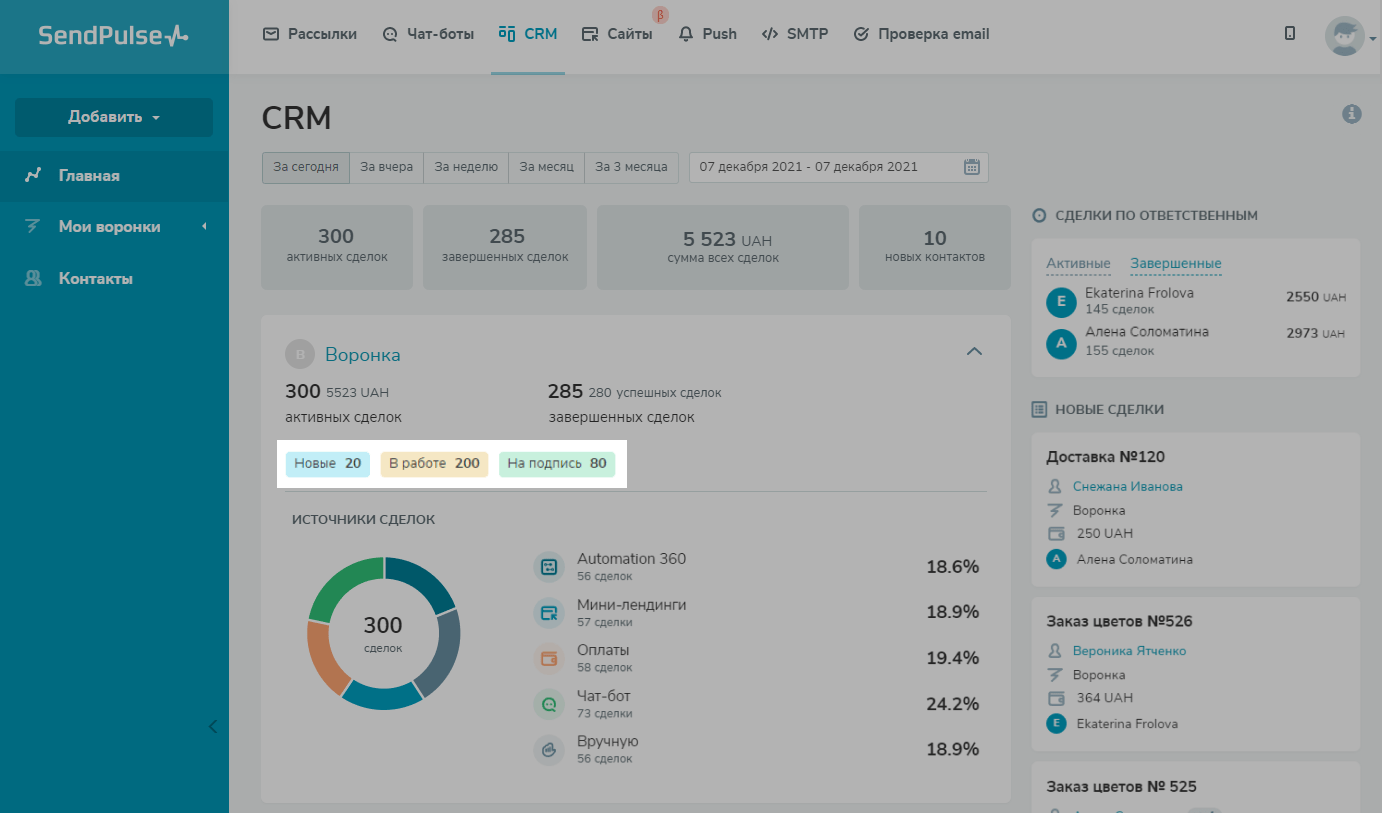Image resolution: width=1382 pixels, height=813 pixels.
Task: Click the Чат-бот source icon
Action: [x=549, y=704]
